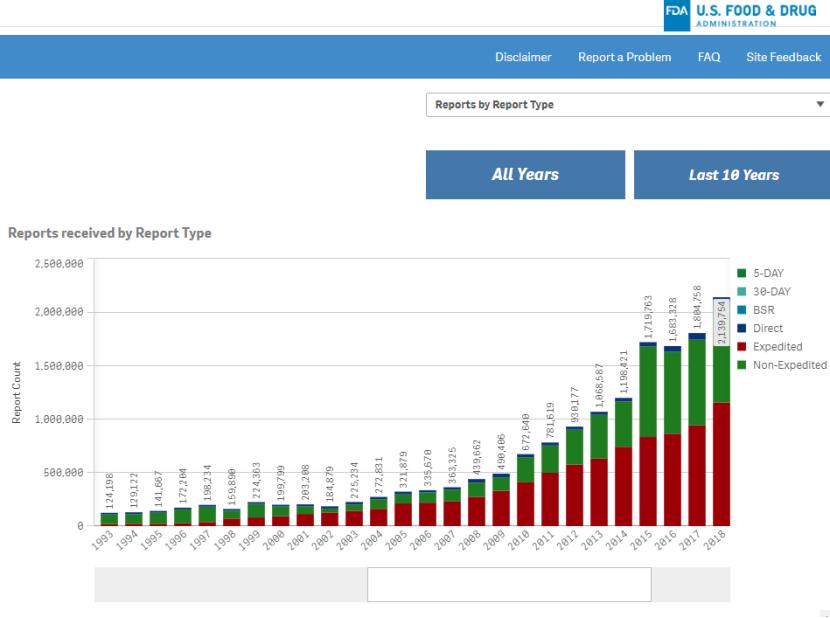Viewport: 830px width, 618px height.
Task: Open the FAQ page
Action: pos(709,57)
